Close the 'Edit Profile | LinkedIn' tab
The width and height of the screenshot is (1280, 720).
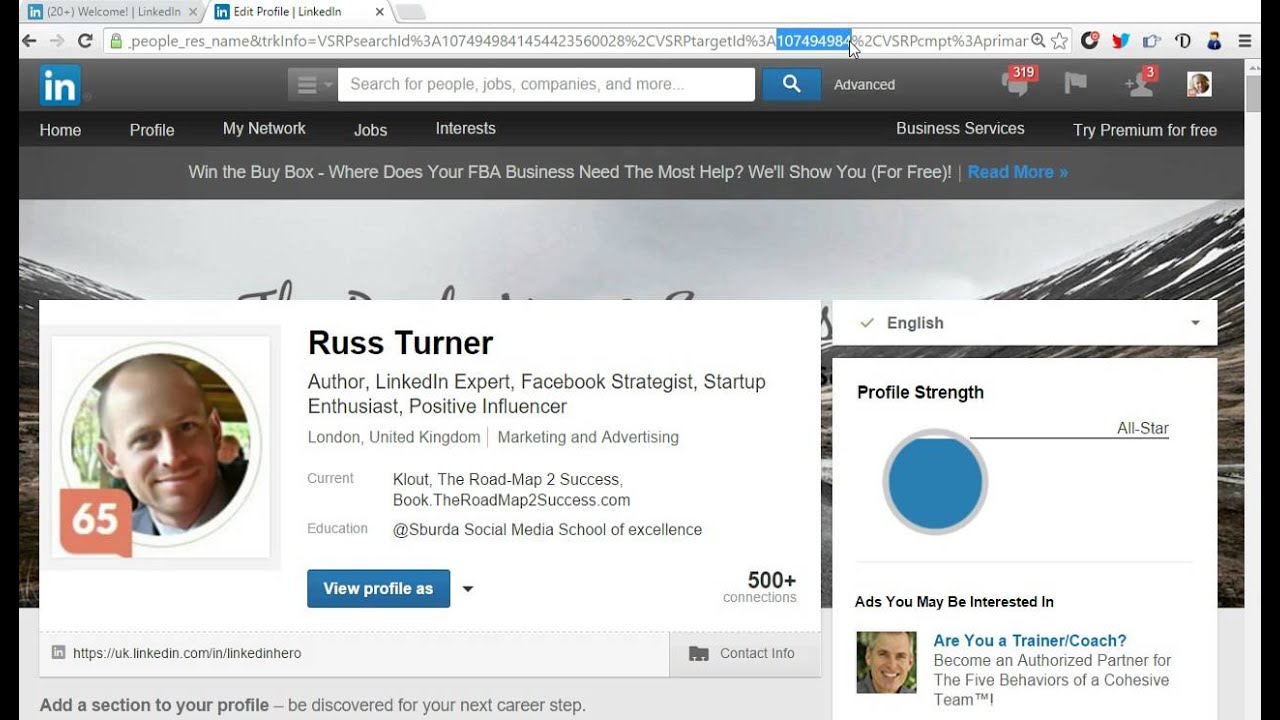pos(379,12)
